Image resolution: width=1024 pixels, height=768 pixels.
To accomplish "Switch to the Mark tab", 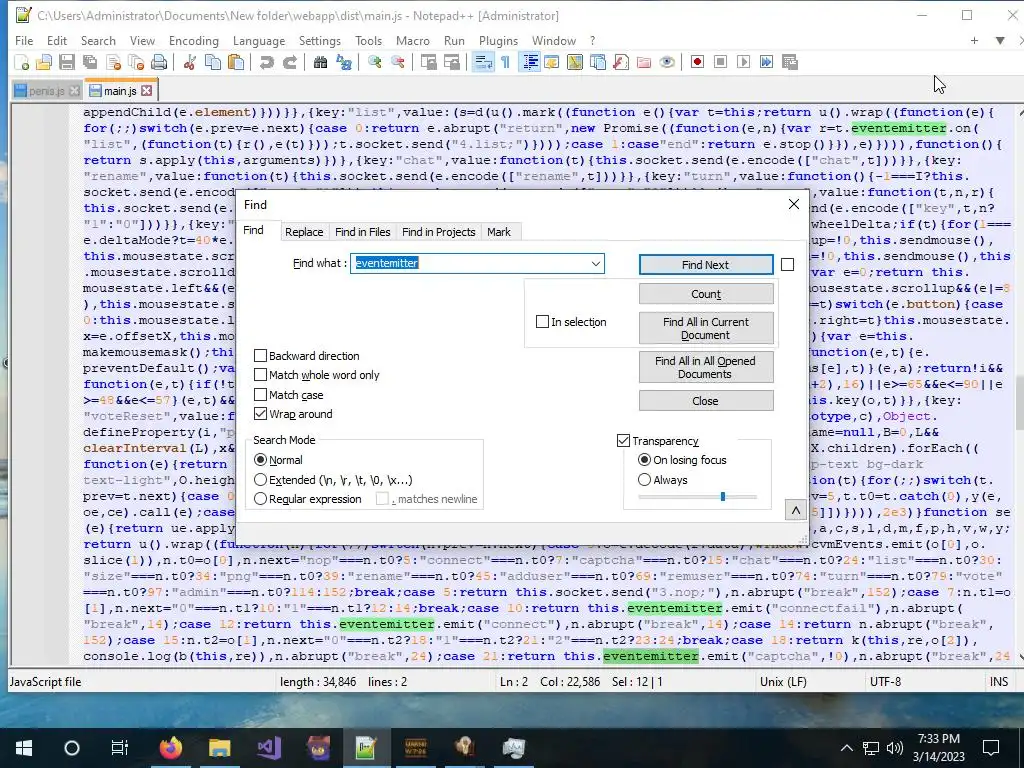I will point(499,232).
